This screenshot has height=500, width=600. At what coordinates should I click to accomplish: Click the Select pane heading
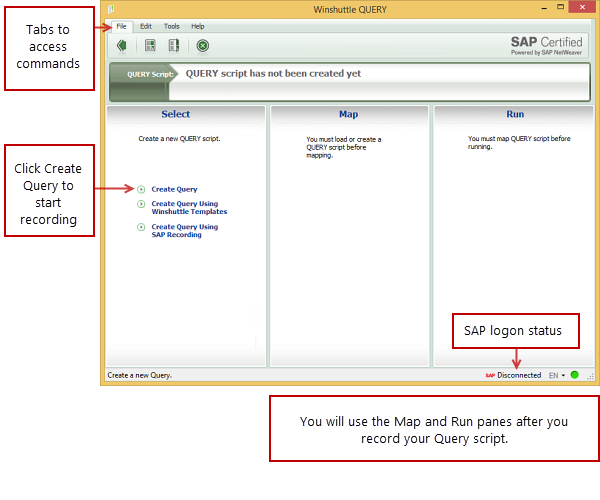176,114
